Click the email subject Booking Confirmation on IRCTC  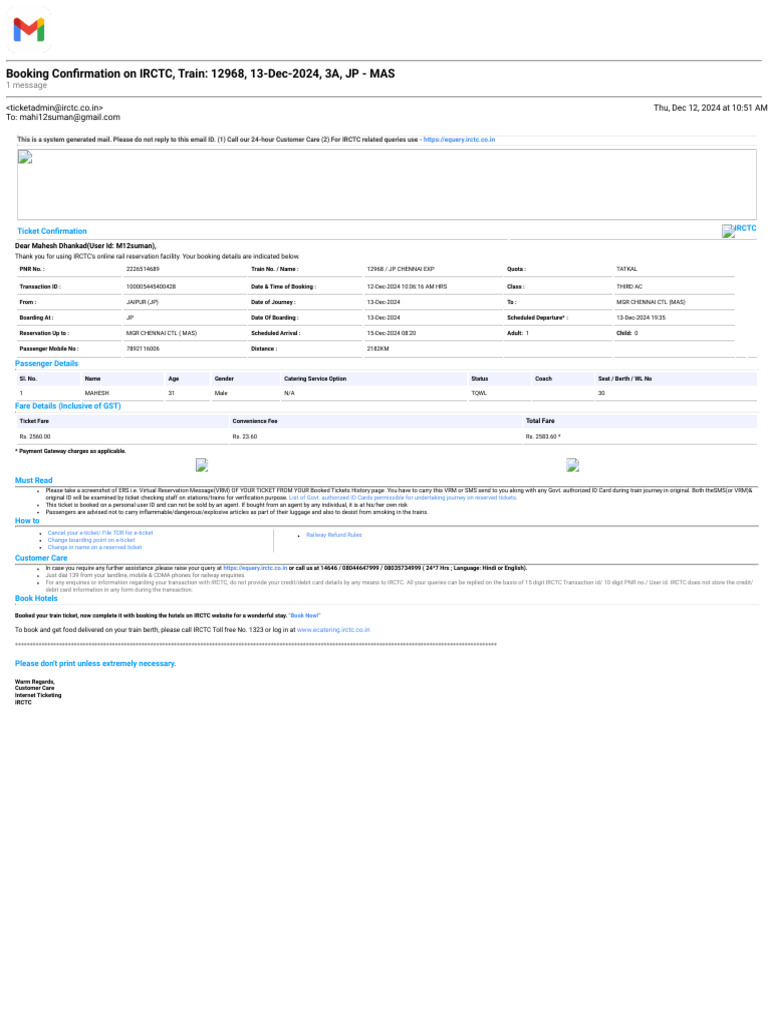click(200, 74)
